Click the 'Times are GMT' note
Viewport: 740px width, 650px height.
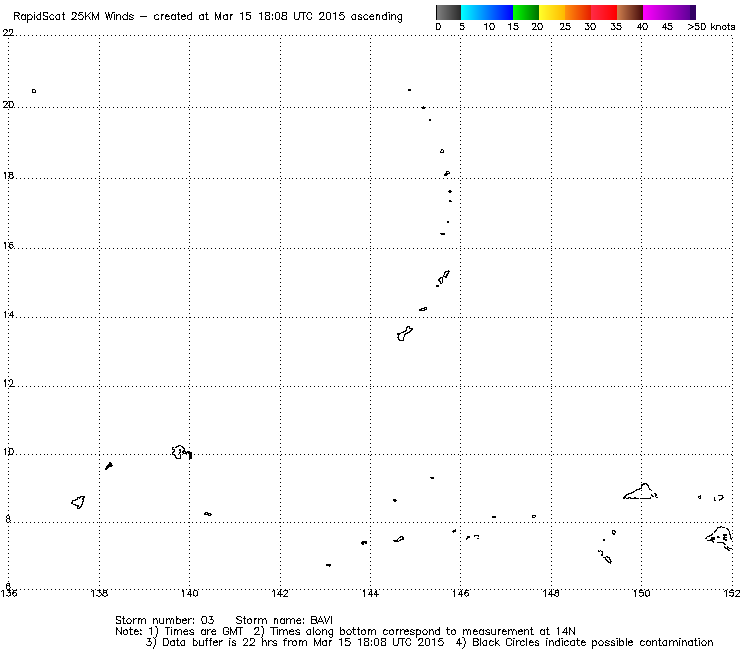pos(203,631)
